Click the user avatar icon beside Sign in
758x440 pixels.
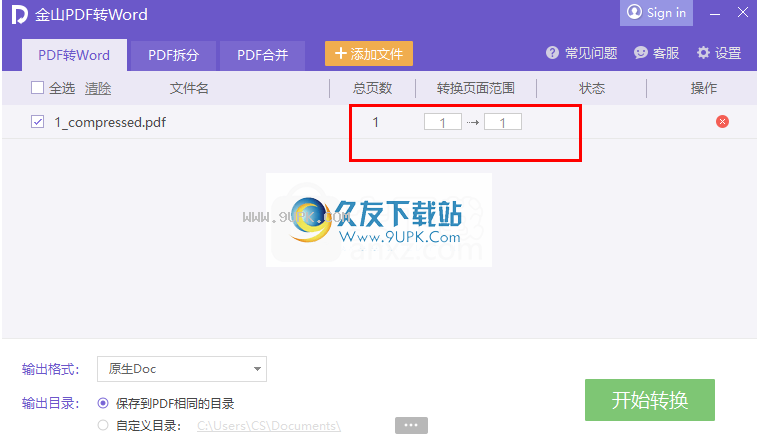634,12
